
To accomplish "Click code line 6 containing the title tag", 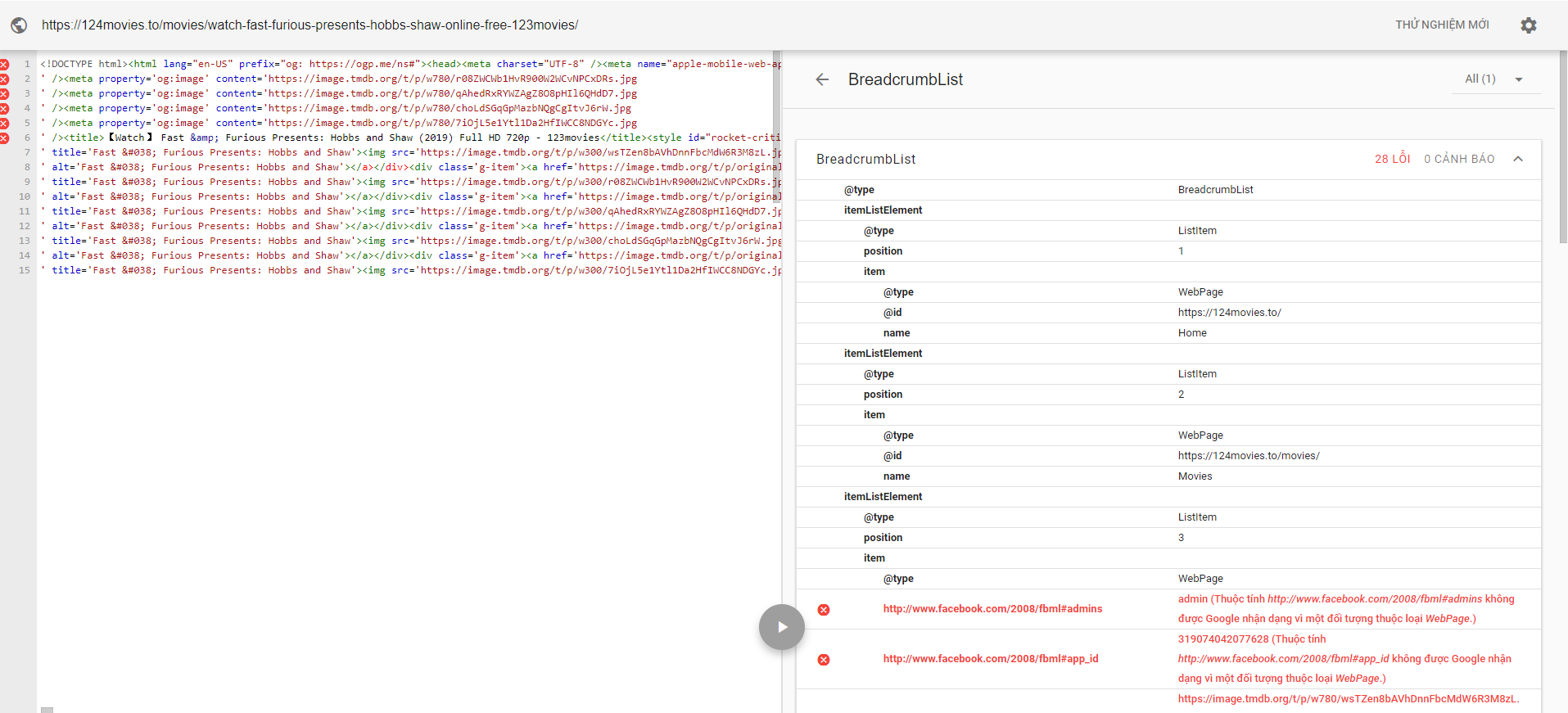I will click(409, 138).
